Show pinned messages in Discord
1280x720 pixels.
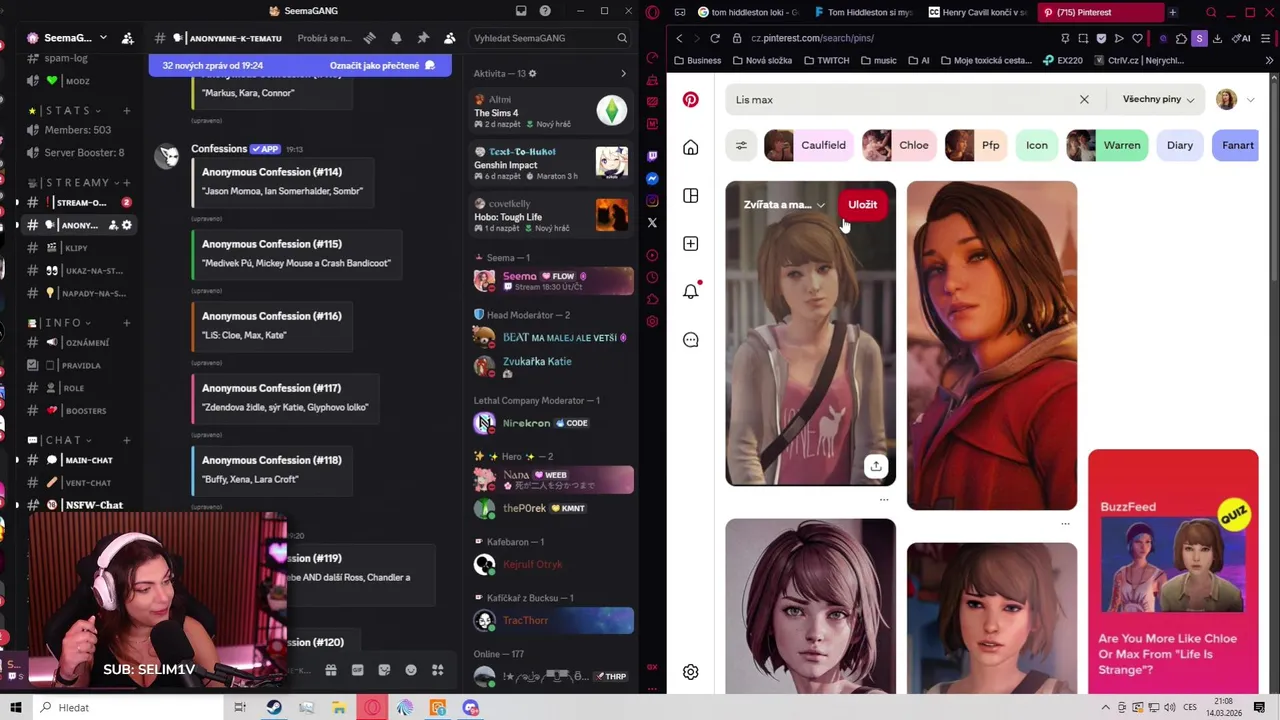(423, 38)
